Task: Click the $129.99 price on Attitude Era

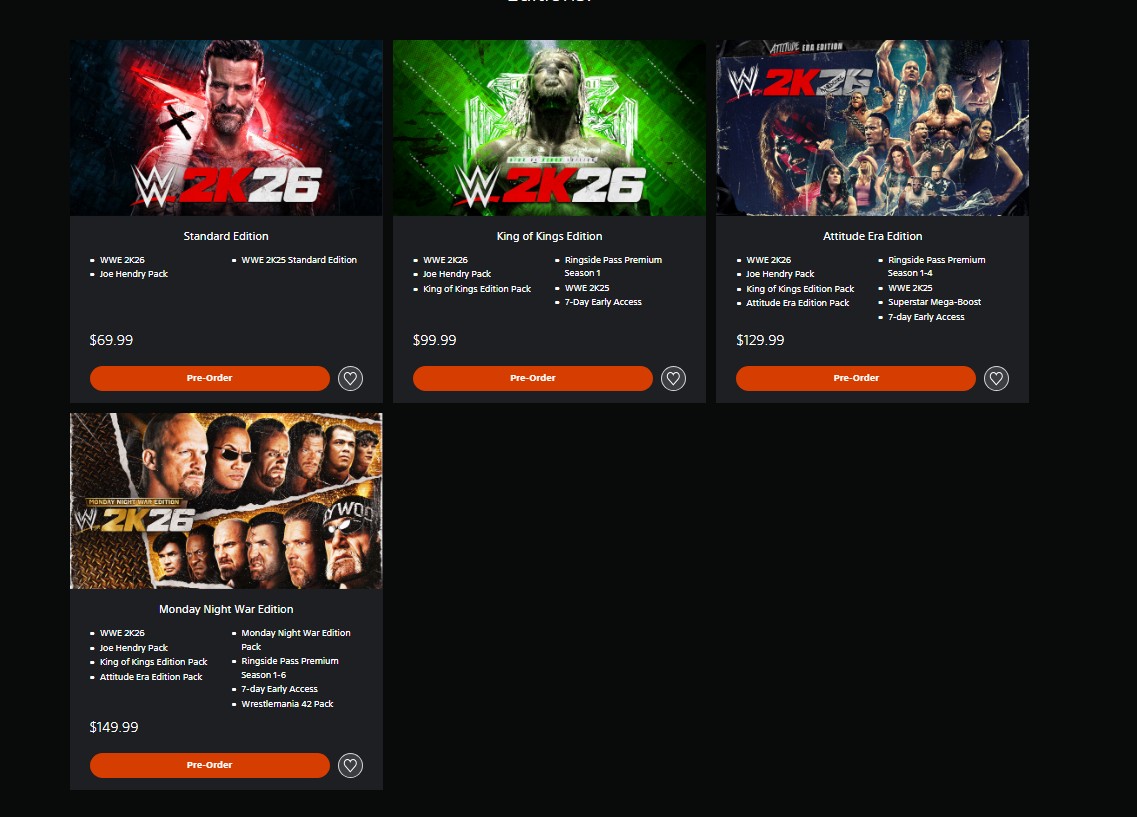Action: point(760,340)
